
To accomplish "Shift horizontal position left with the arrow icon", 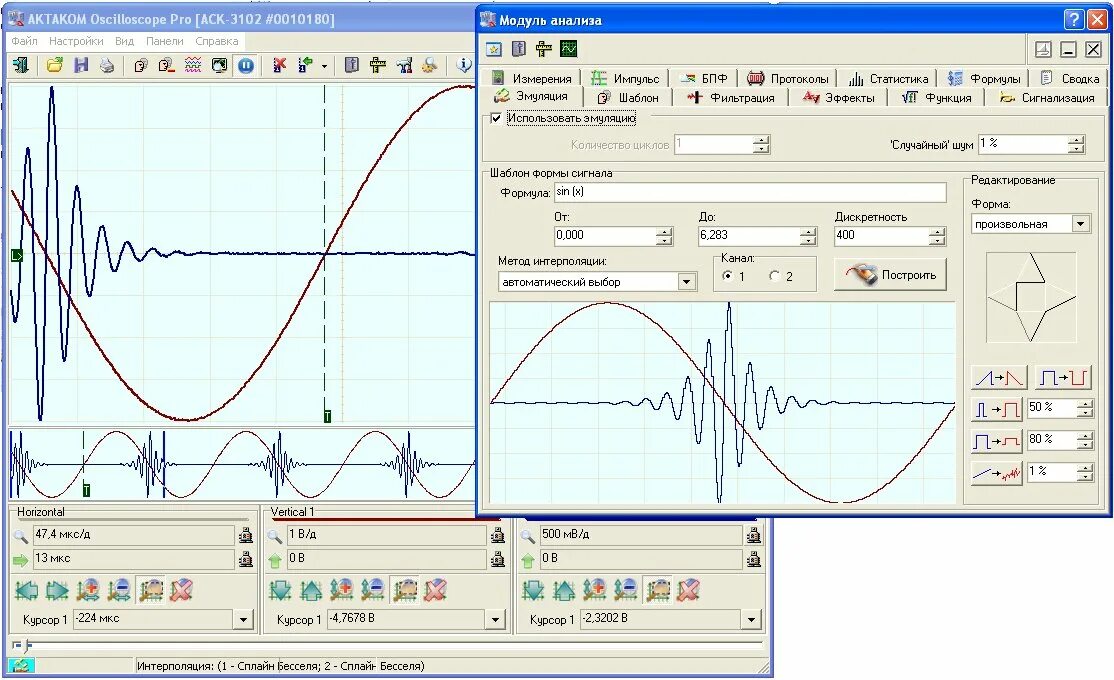I will coord(27,590).
